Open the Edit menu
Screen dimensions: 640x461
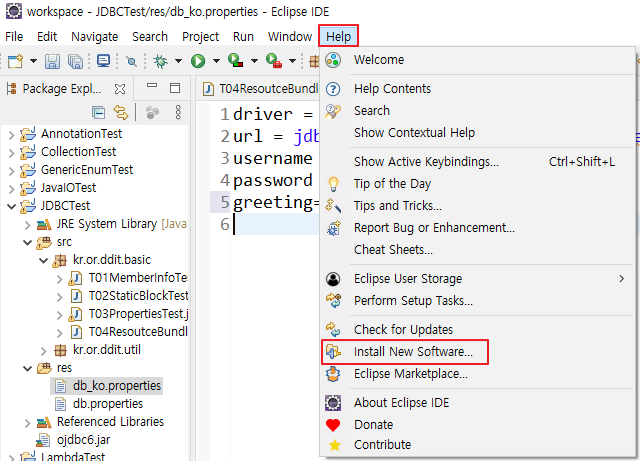tap(47, 37)
